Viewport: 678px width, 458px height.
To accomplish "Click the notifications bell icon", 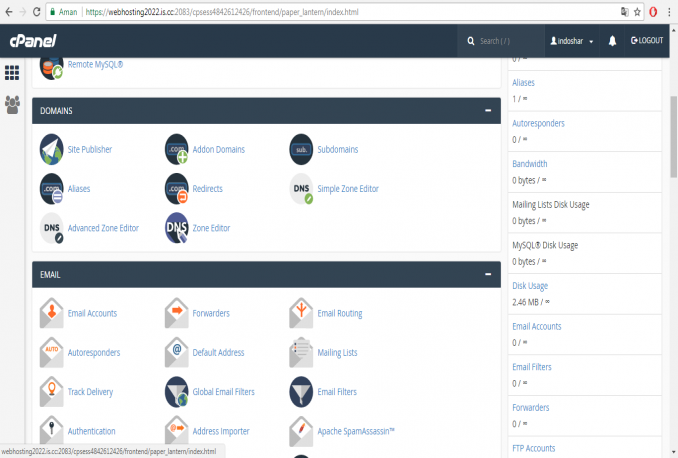I will (x=612, y=41).
